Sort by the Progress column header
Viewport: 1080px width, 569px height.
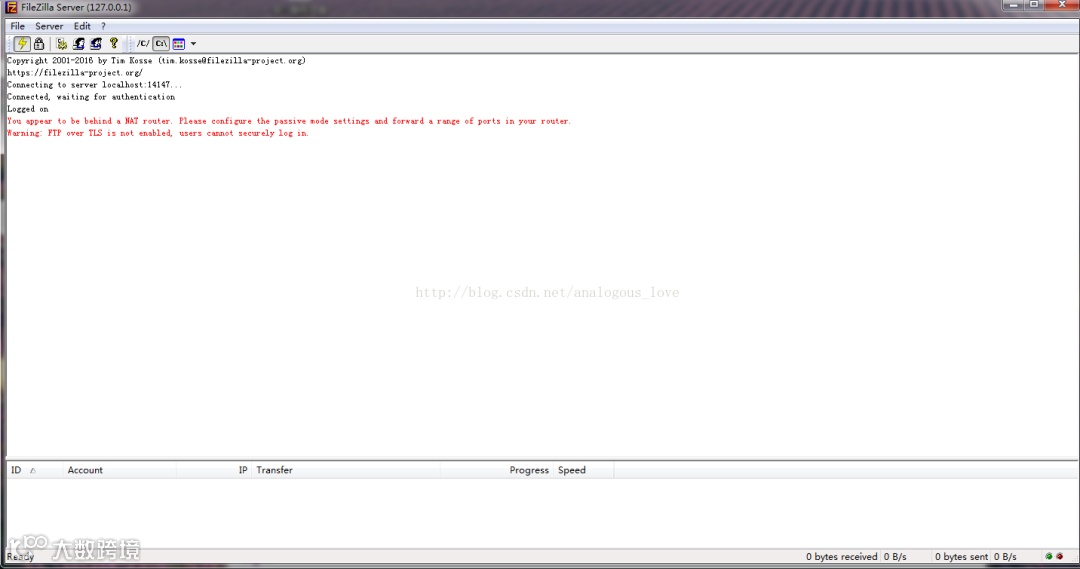pos(496,470)
